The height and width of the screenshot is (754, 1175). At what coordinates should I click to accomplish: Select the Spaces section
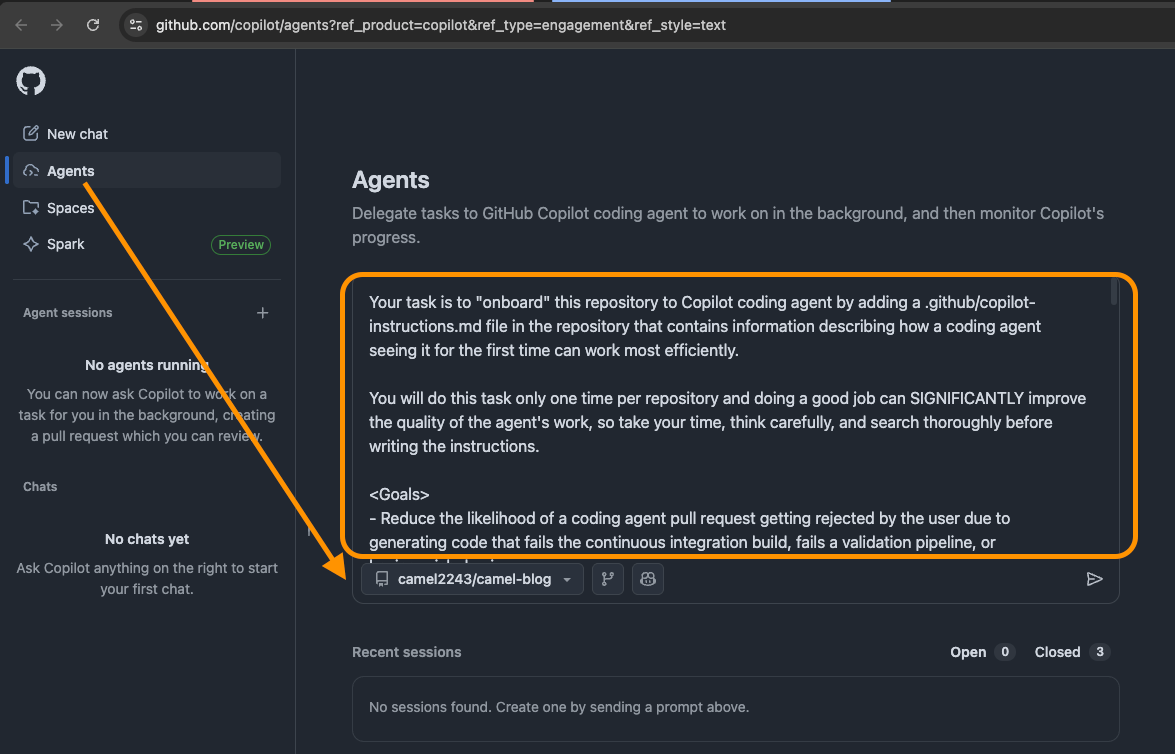click(x=69, y=207)
